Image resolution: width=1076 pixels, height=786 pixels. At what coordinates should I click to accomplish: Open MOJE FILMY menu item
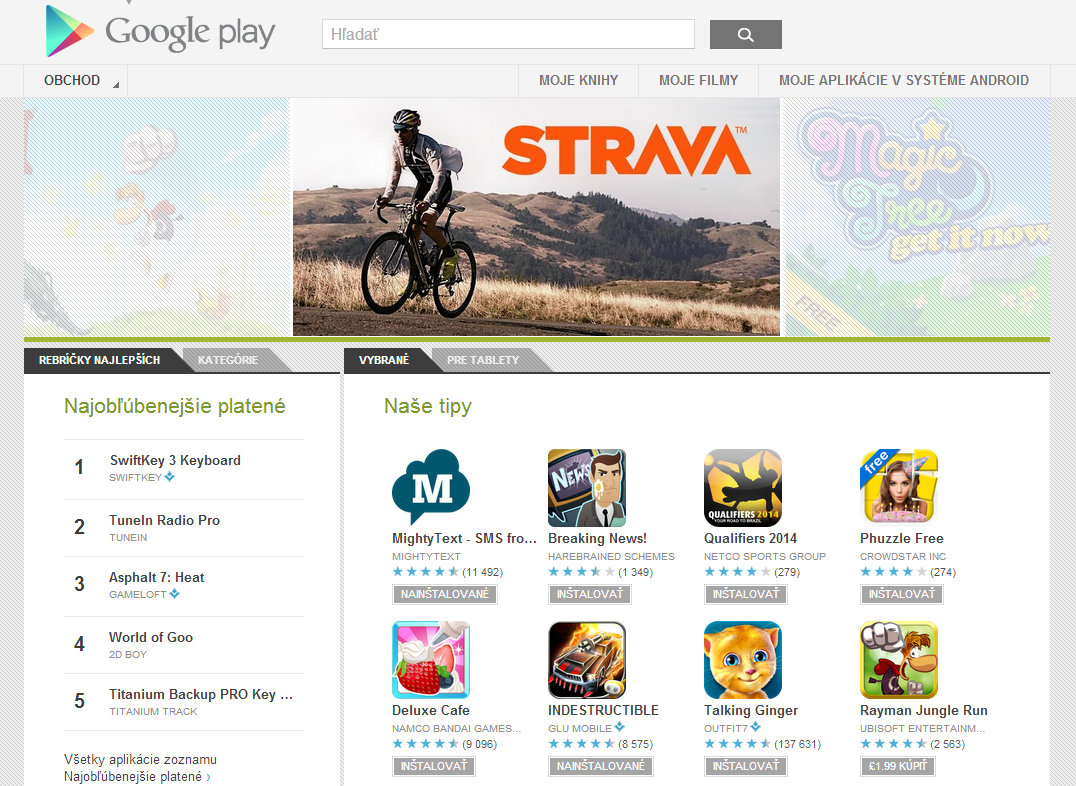pyautogui.click(x=699, y=80)
